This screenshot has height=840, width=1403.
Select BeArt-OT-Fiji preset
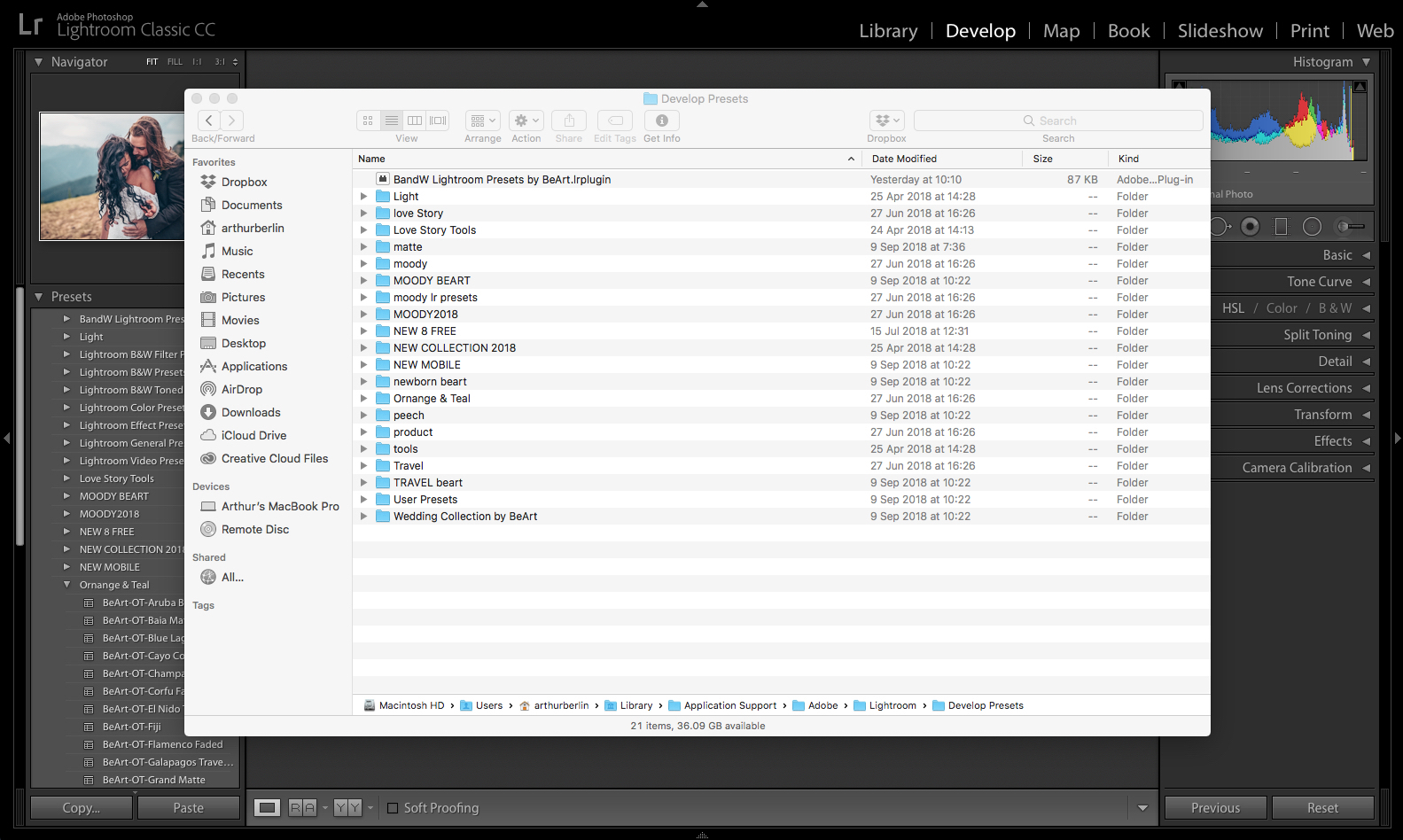pos(133,727)
